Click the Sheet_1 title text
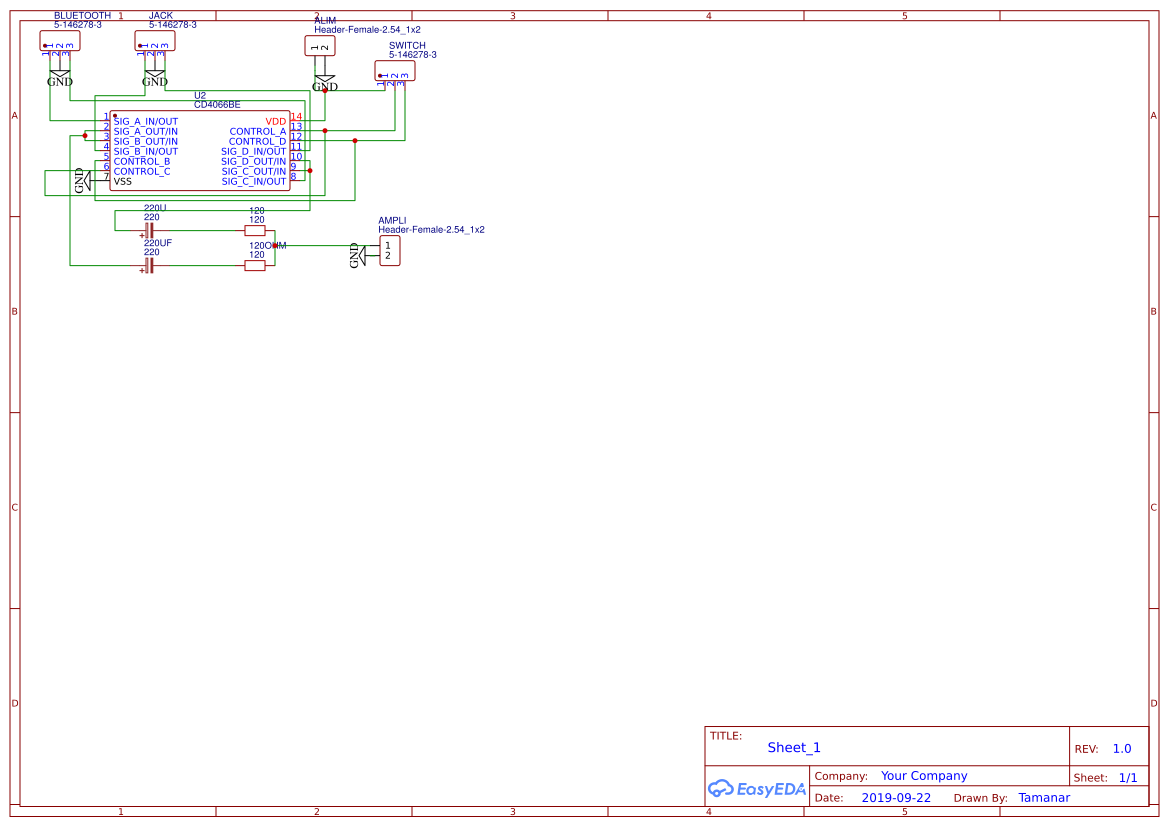The image size is (1169, 827). click(x=793, y=747)
